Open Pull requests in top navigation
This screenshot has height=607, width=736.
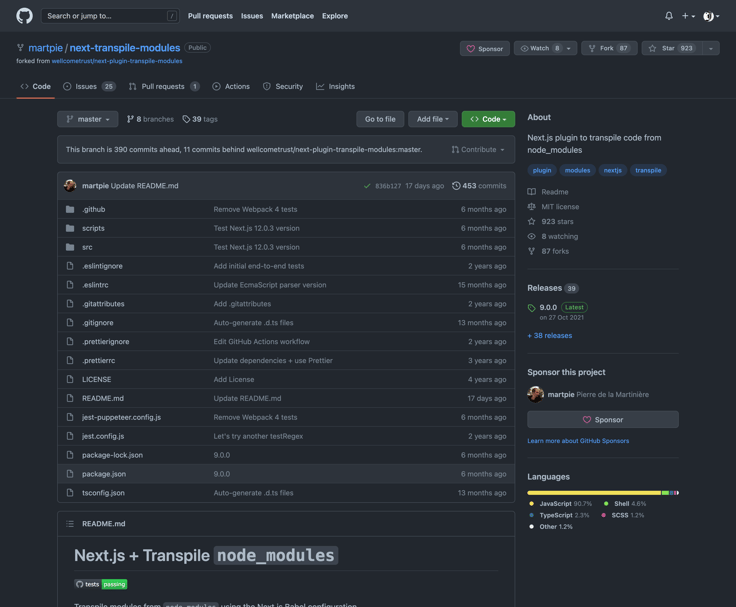click(x=210, y=16)
